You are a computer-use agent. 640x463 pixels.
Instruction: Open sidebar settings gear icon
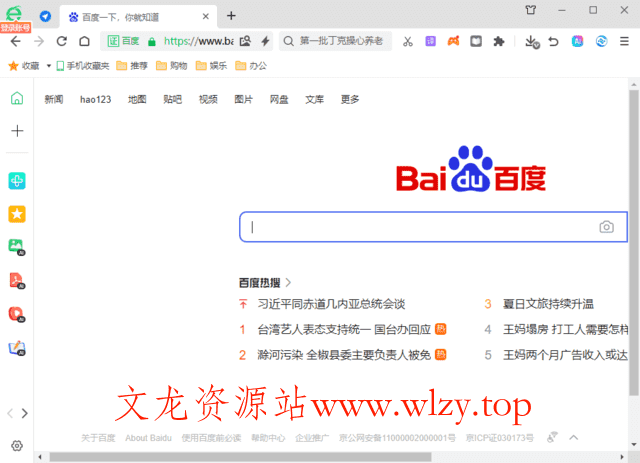click(x=17, y=445)
